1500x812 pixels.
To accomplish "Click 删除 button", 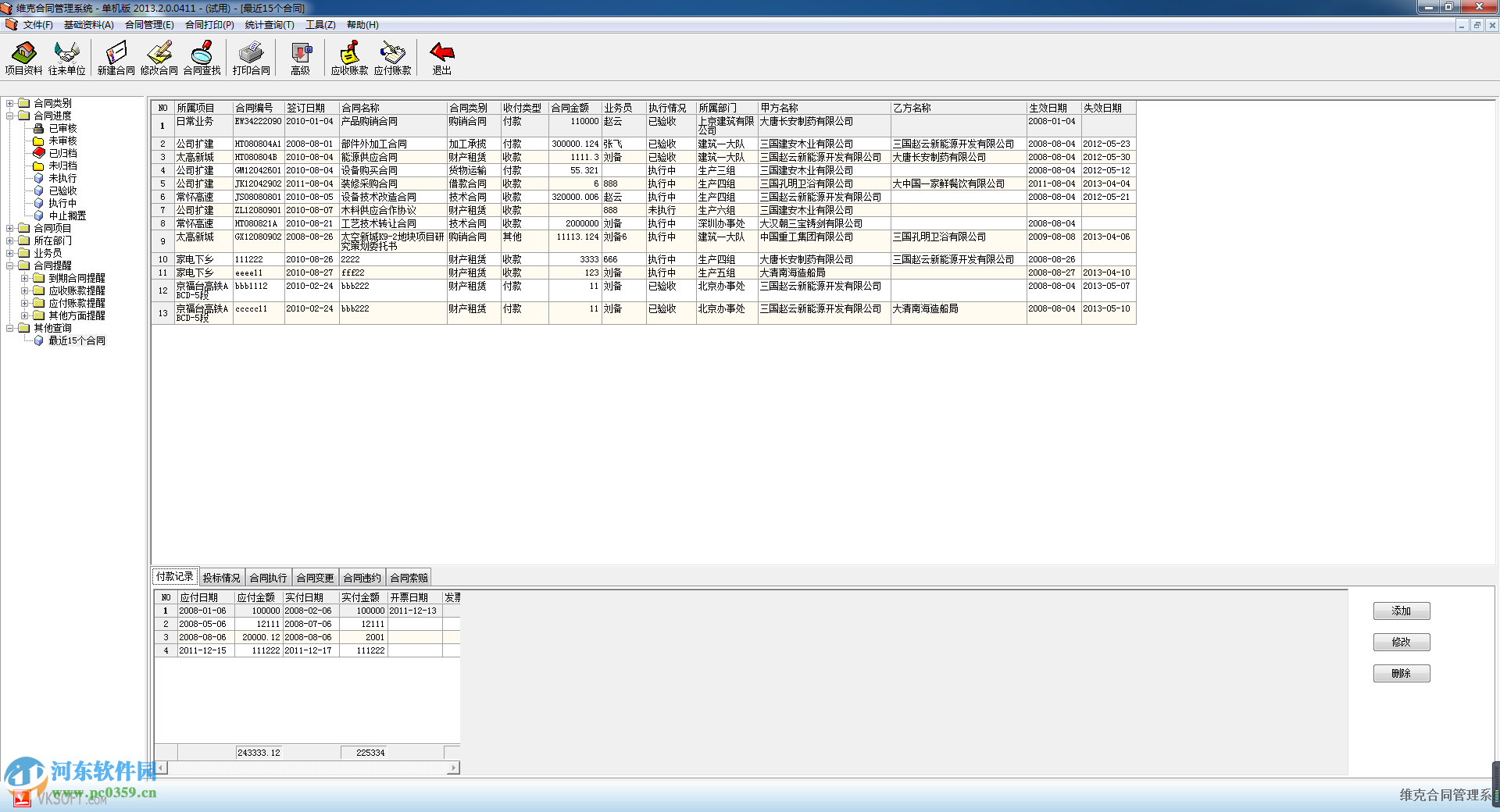I will tap(1402, 673).
